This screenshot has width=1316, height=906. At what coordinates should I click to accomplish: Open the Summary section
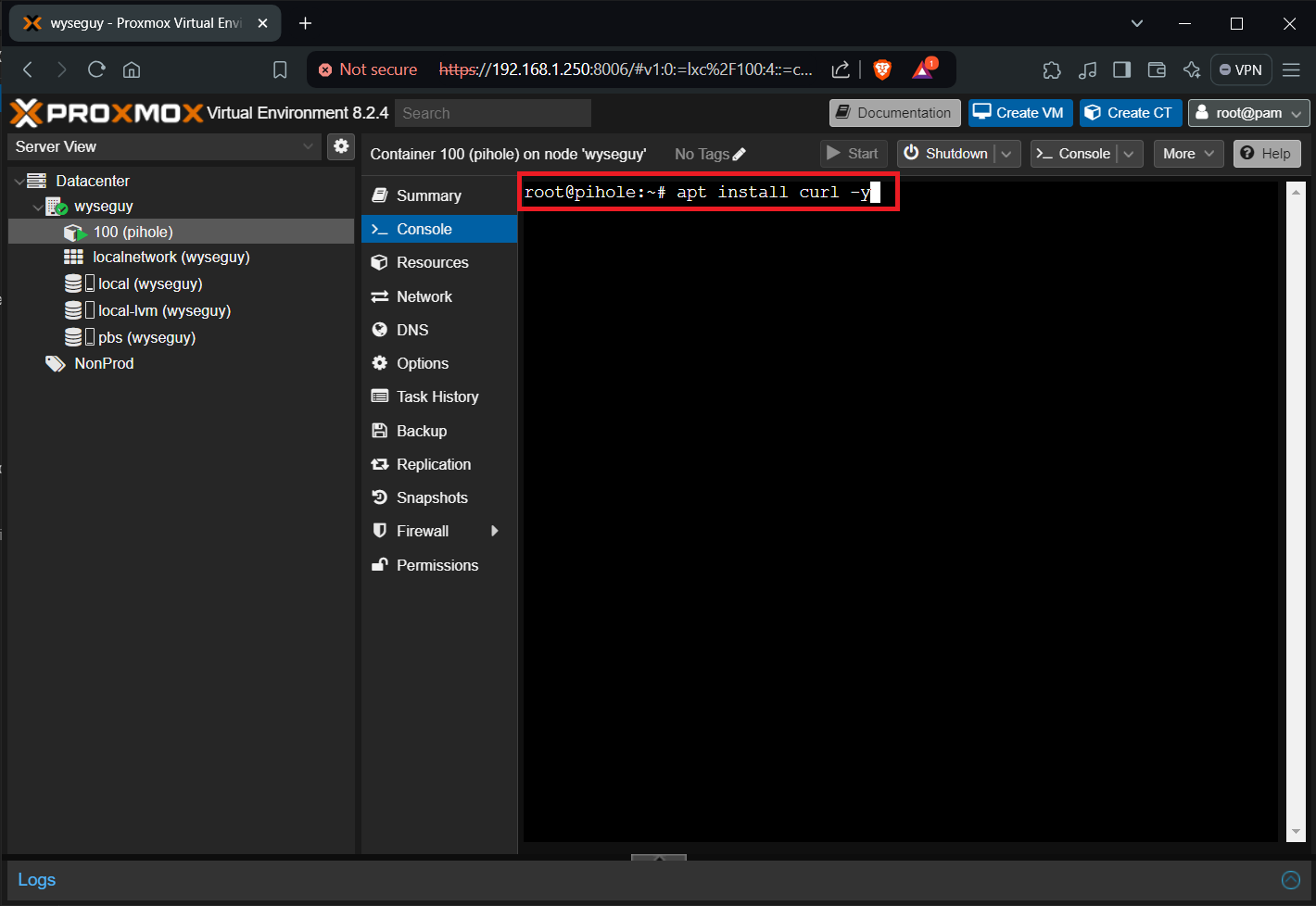[x=439, y=195]
